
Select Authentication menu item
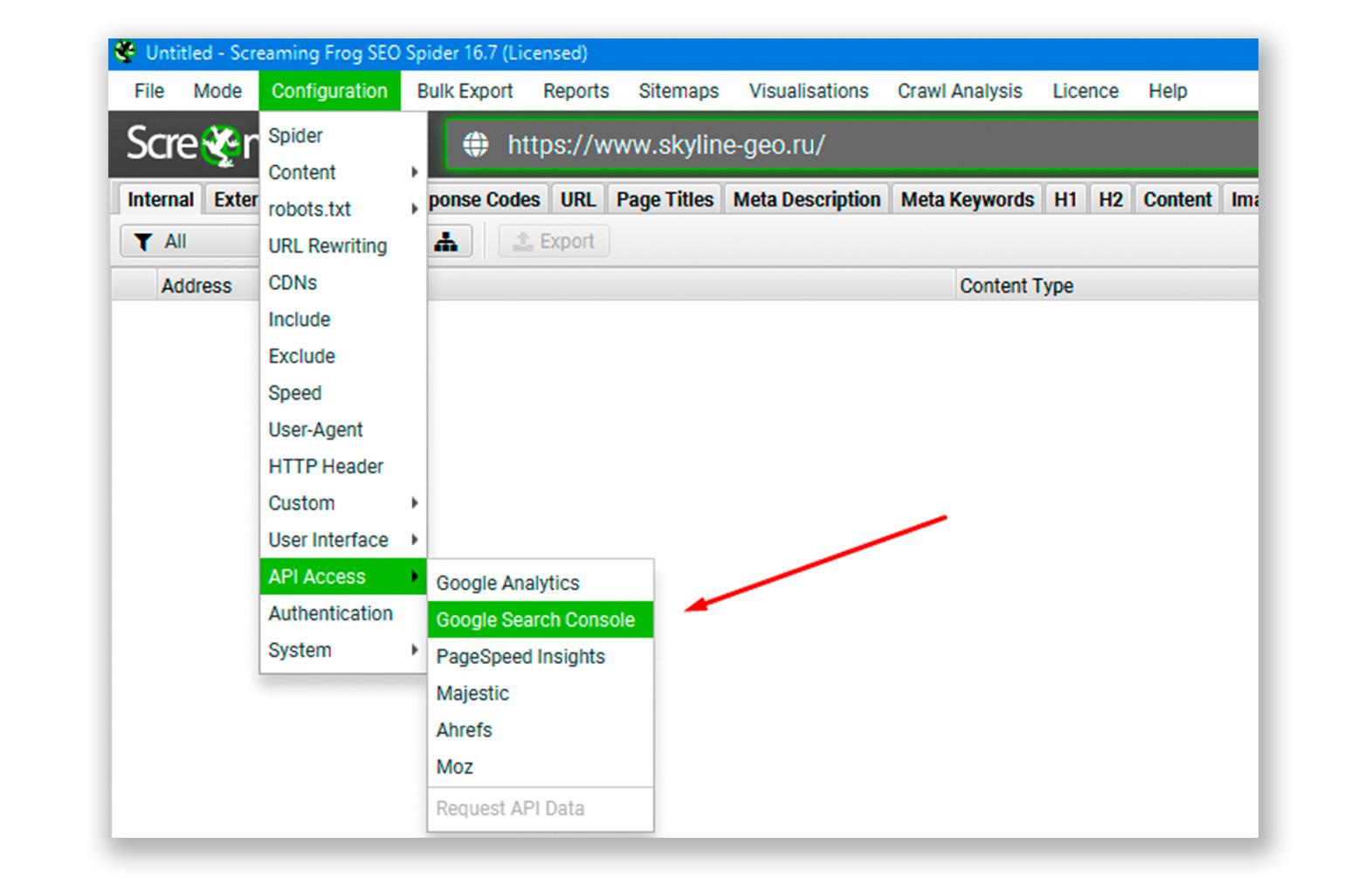coord(343,613)
